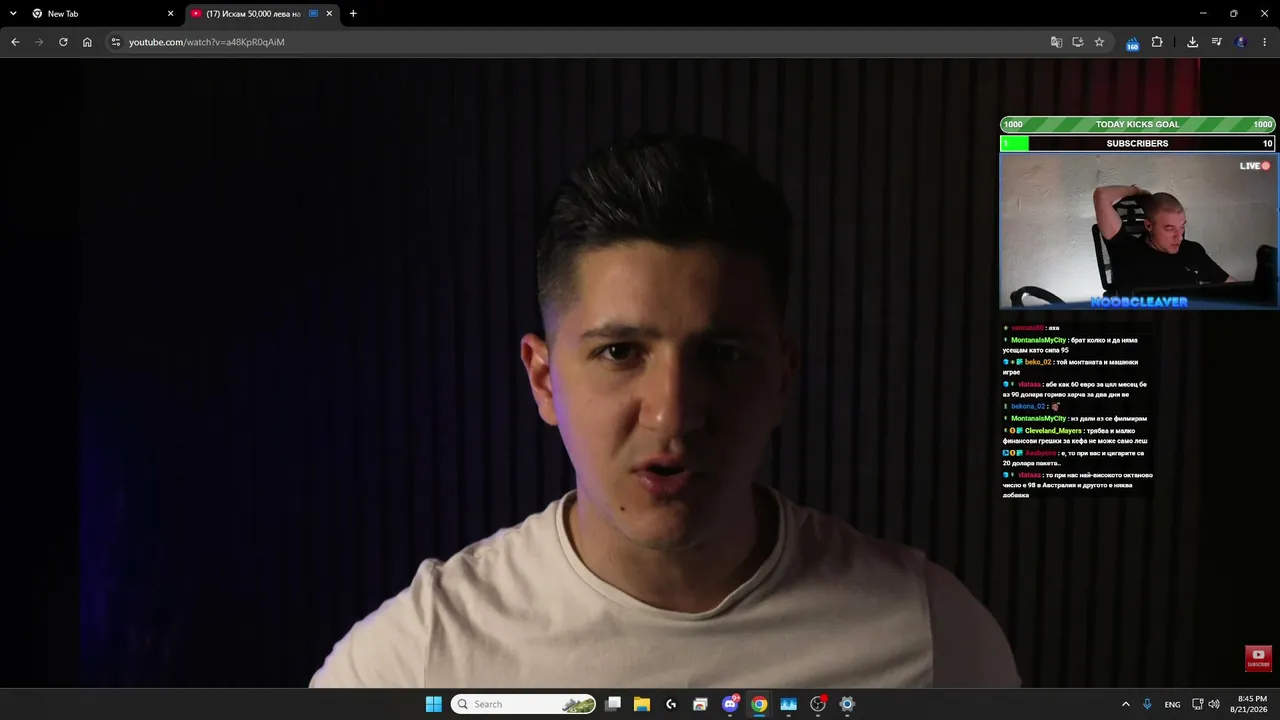Viewport: 1280px width, 720px height.
Task: Open Windows Start menu
Action: 433,704
